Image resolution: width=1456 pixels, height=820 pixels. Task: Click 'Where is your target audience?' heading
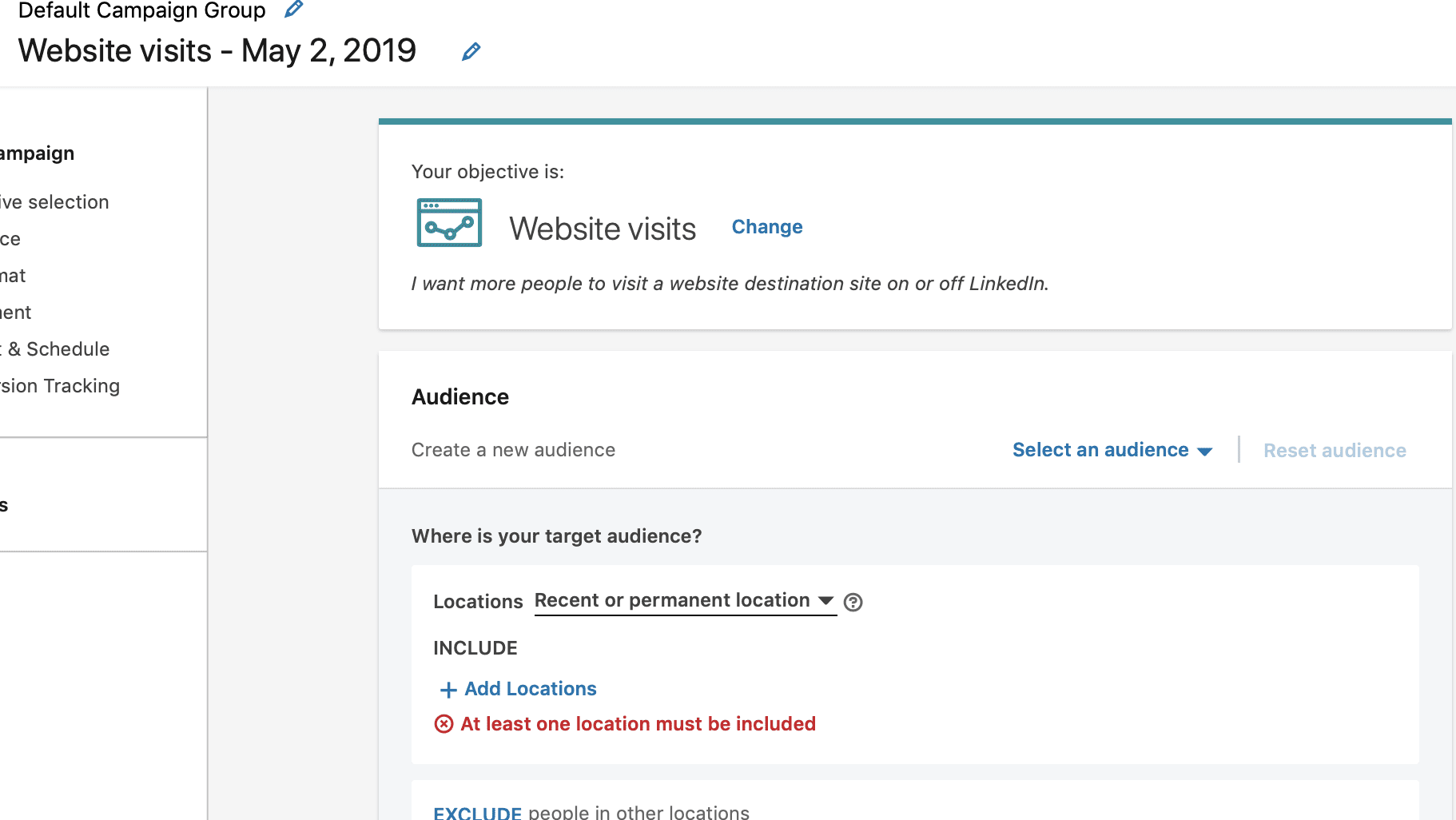[x=557, y=536]
